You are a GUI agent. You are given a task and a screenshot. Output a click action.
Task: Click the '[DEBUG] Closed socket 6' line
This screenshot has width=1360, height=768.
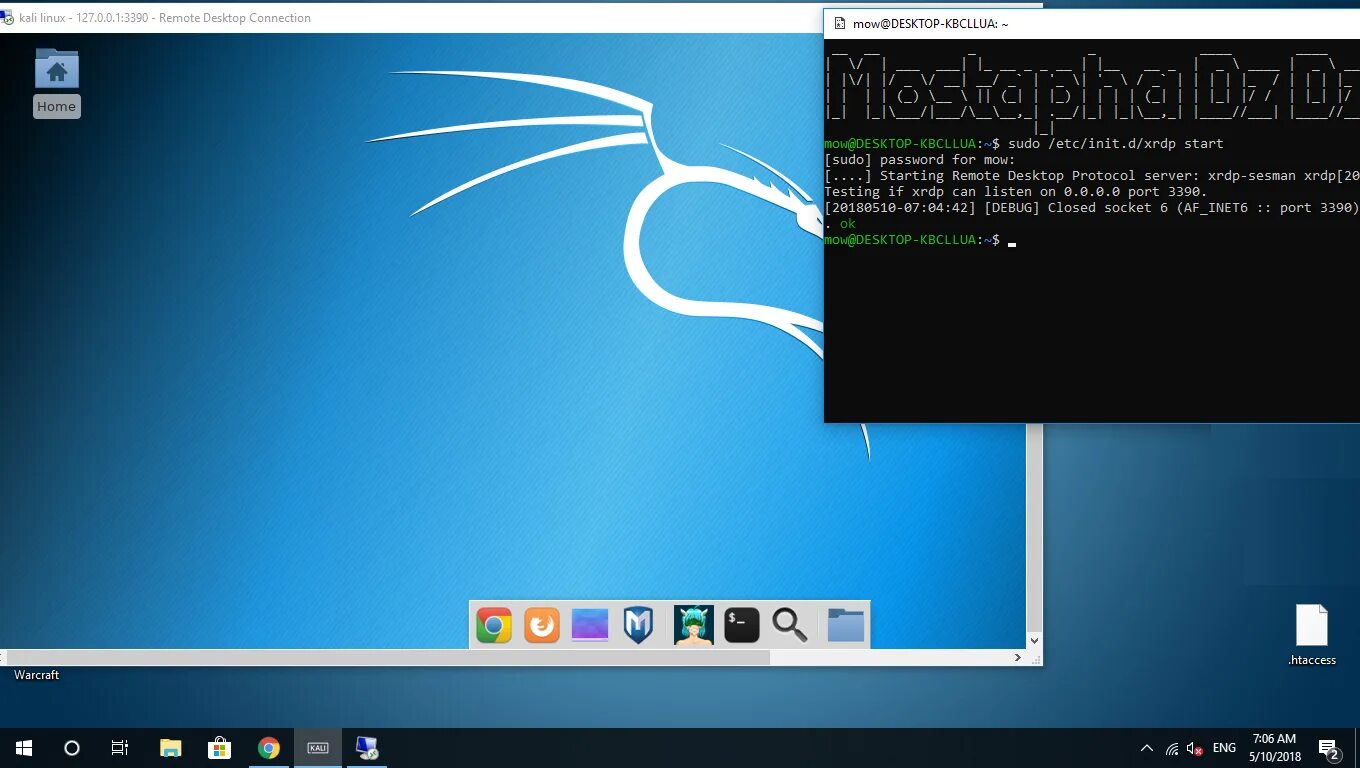[1091, 208]
